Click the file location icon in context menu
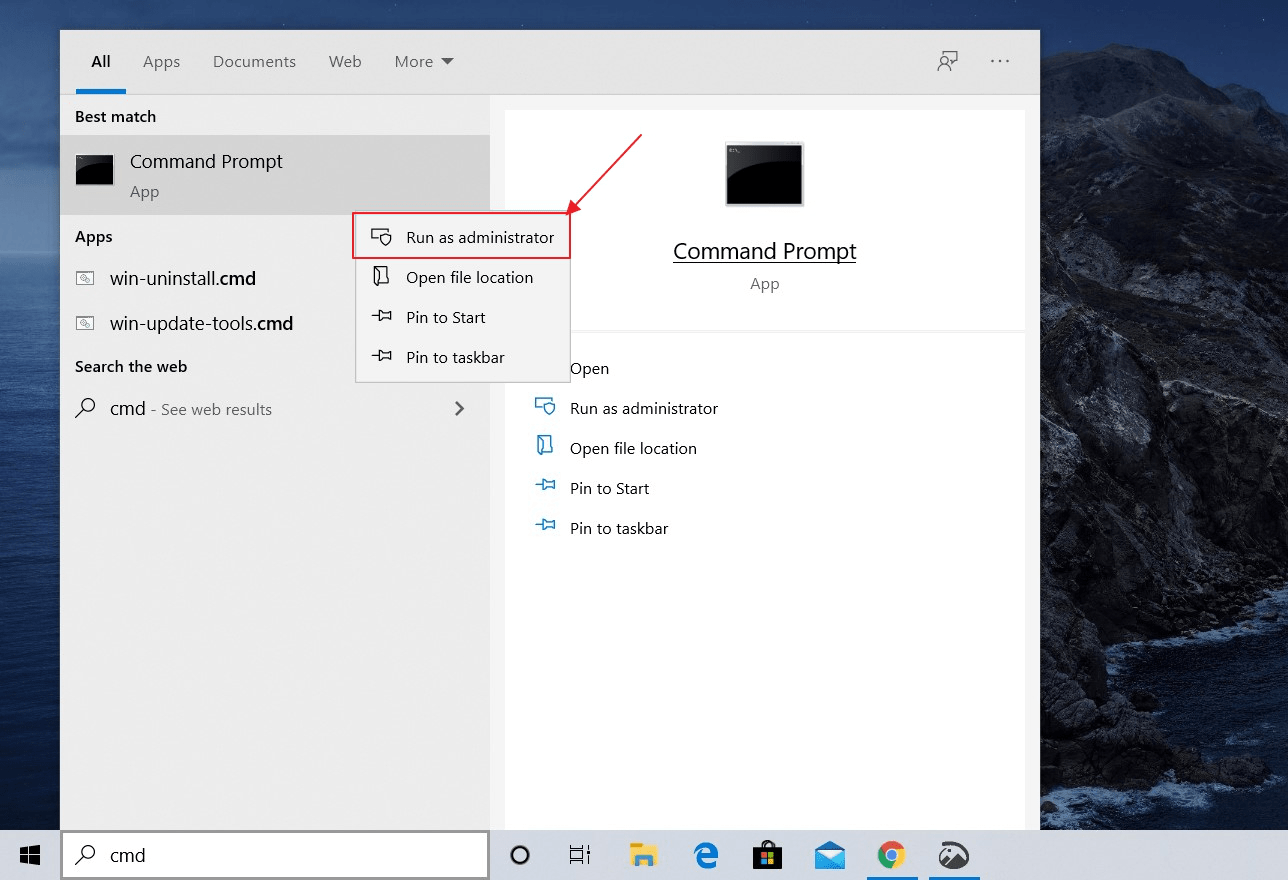 (x=380, y=276)
